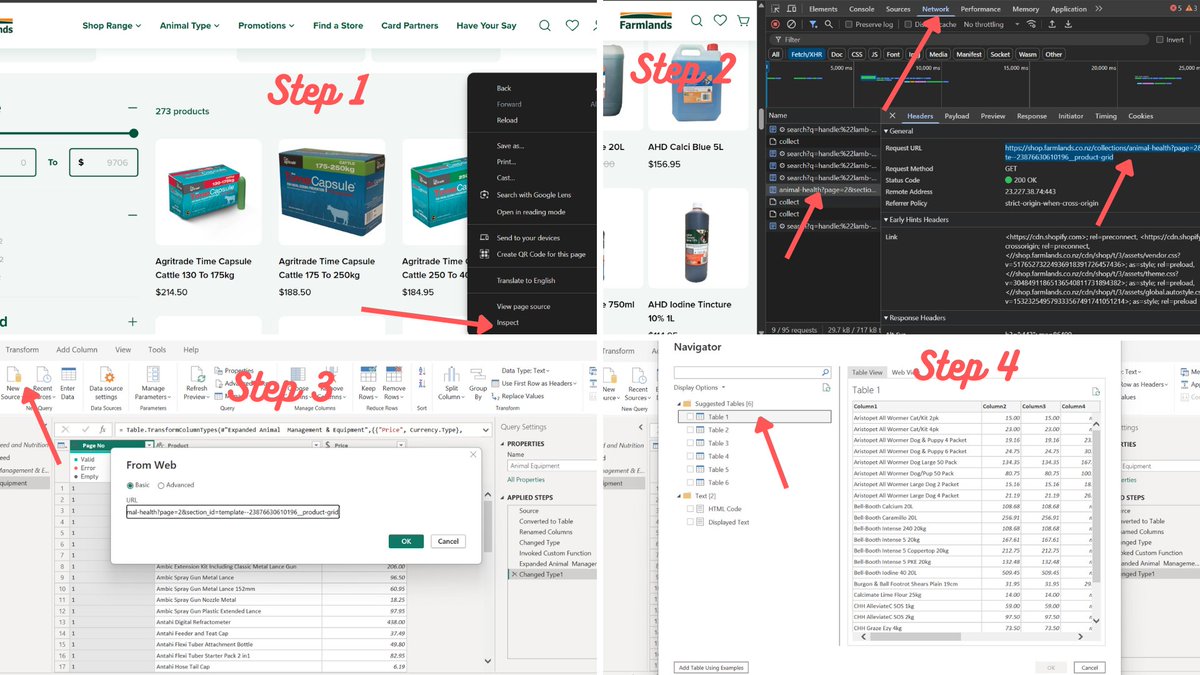Viewport: 1200px width, 675px height.
Task: Open the Display Options dropdown in Navigator
Action: coord(700,387)
